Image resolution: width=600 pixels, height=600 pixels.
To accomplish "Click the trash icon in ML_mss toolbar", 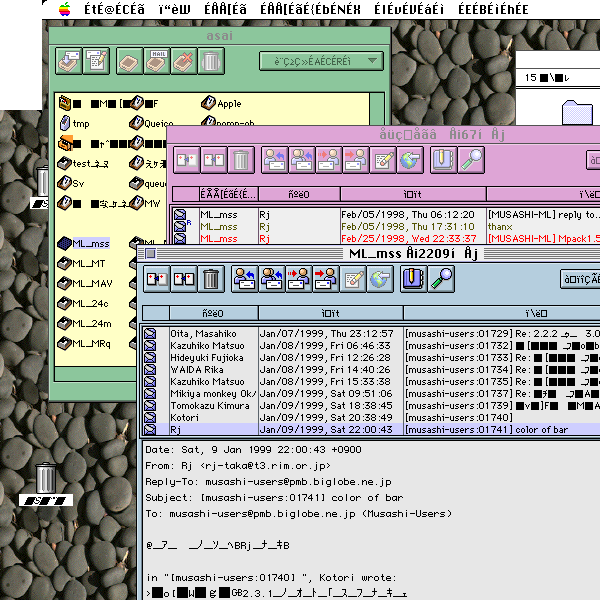I will [211, 279].
